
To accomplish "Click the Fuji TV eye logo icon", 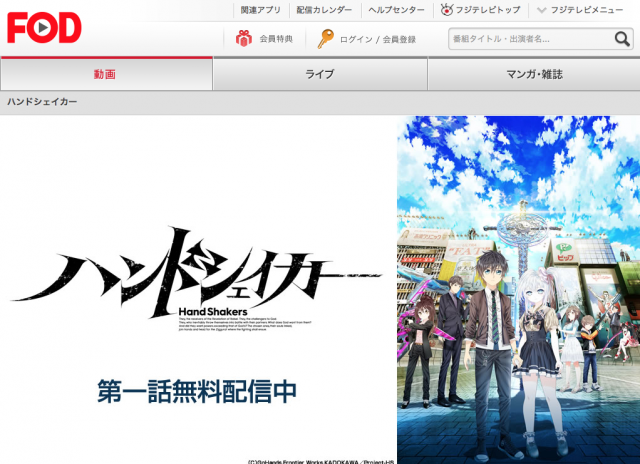I will point(447,9).
